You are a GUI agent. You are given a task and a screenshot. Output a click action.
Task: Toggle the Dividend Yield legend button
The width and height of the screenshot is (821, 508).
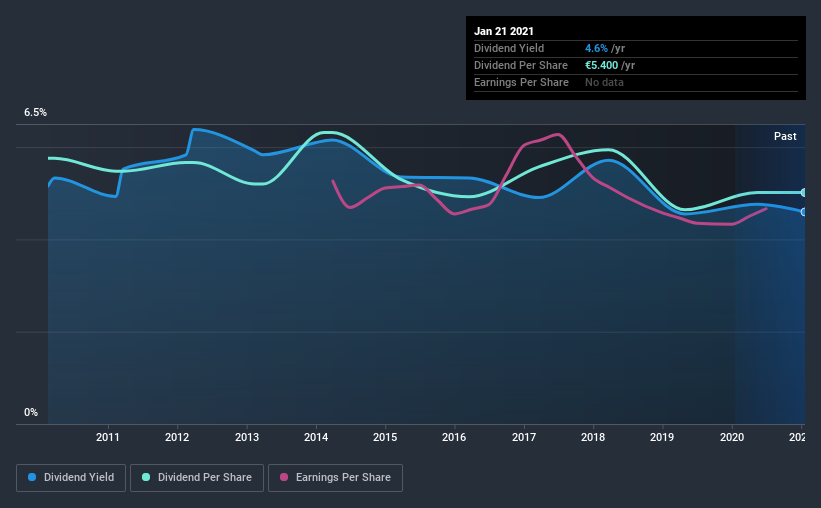click(71, 478)
